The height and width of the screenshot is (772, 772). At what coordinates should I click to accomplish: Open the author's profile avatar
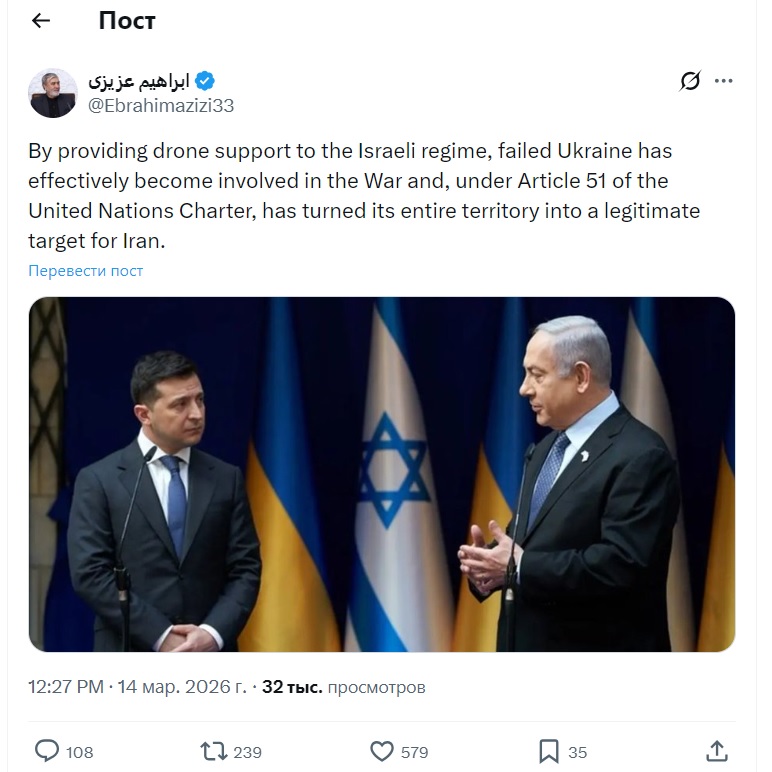pos(52,93)
